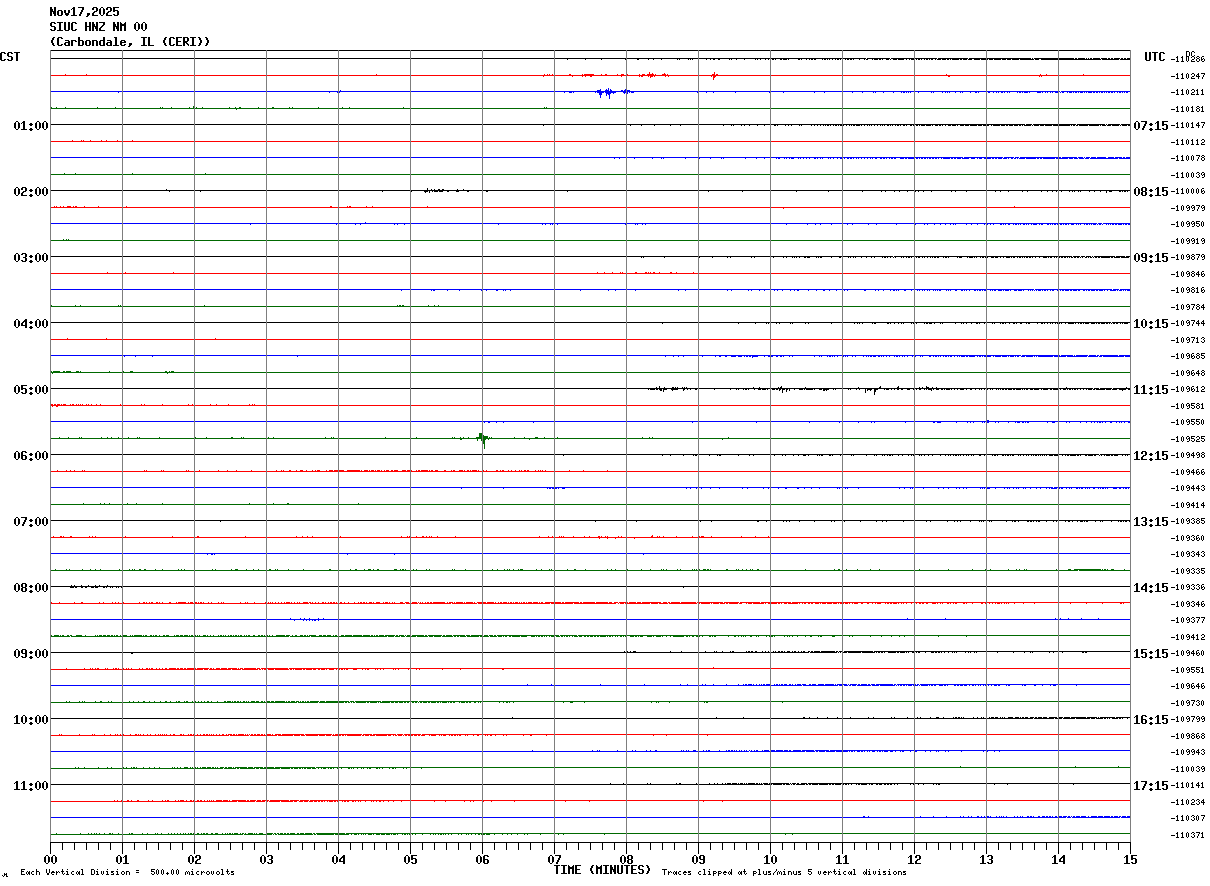Click the 10 minute axis tick label
Image resolution: width=1210 pixels, height=886 pixels.
click(771, 859)
